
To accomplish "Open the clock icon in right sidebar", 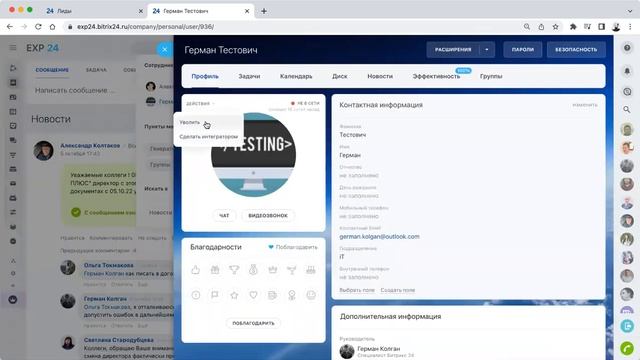I will pyautogui.click(x=627, y=91).
